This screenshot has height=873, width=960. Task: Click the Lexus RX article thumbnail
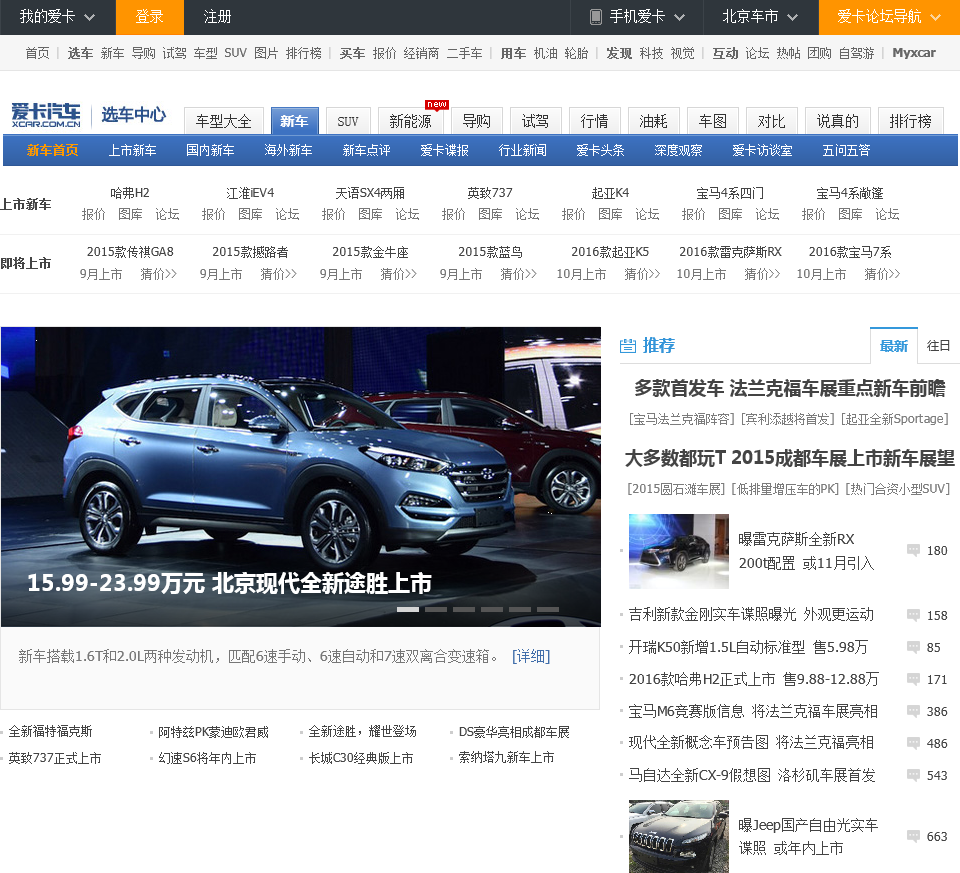(x=679, y=551)
